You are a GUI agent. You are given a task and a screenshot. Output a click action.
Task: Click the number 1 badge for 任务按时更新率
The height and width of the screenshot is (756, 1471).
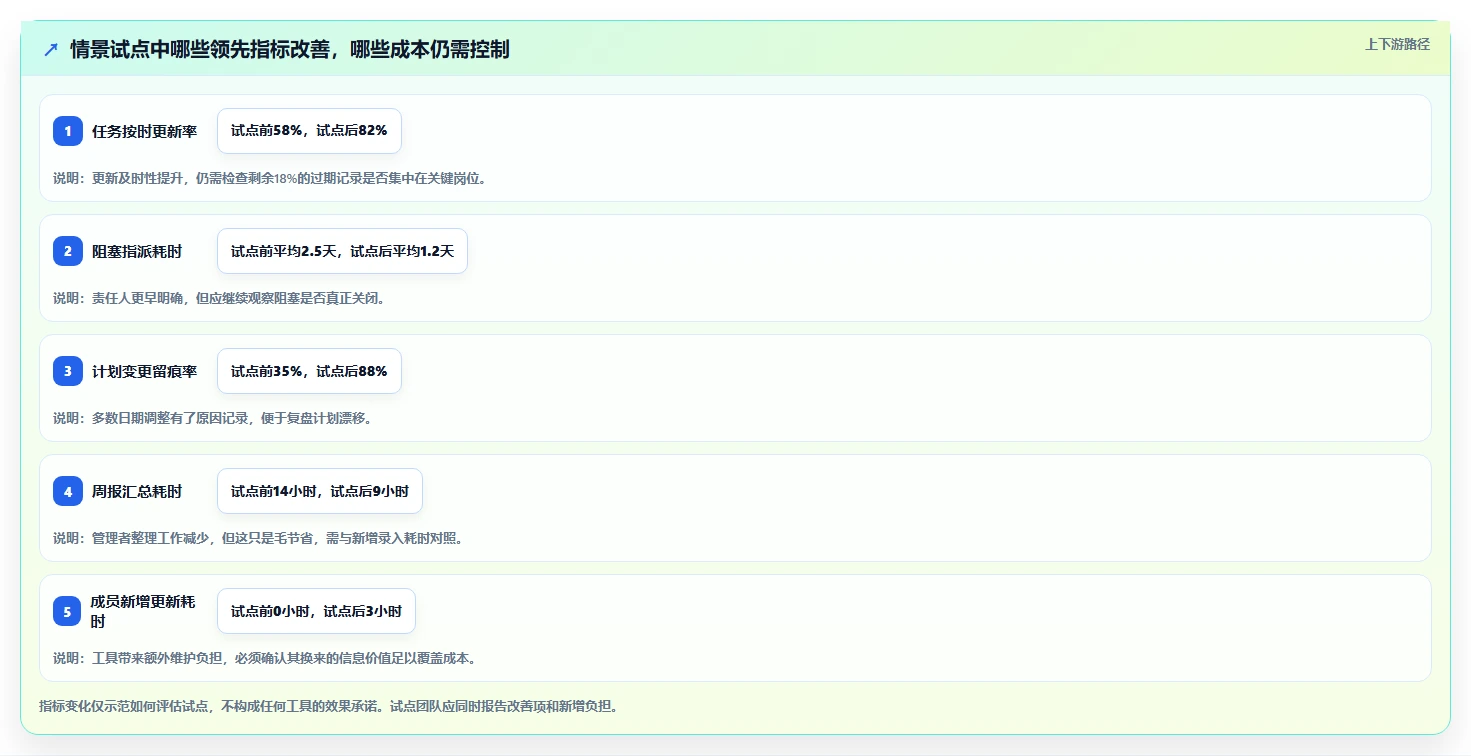[68, 131]
